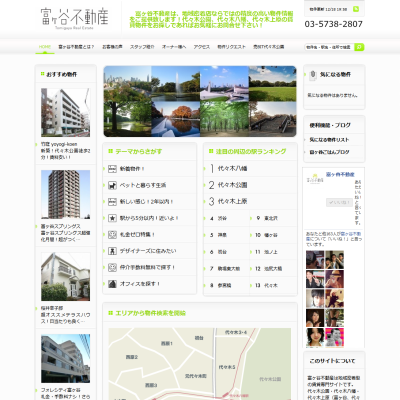The width and height of the screenshot is (400, 400).
Task: Click the Facebook Like button
Action: point(339,202)
